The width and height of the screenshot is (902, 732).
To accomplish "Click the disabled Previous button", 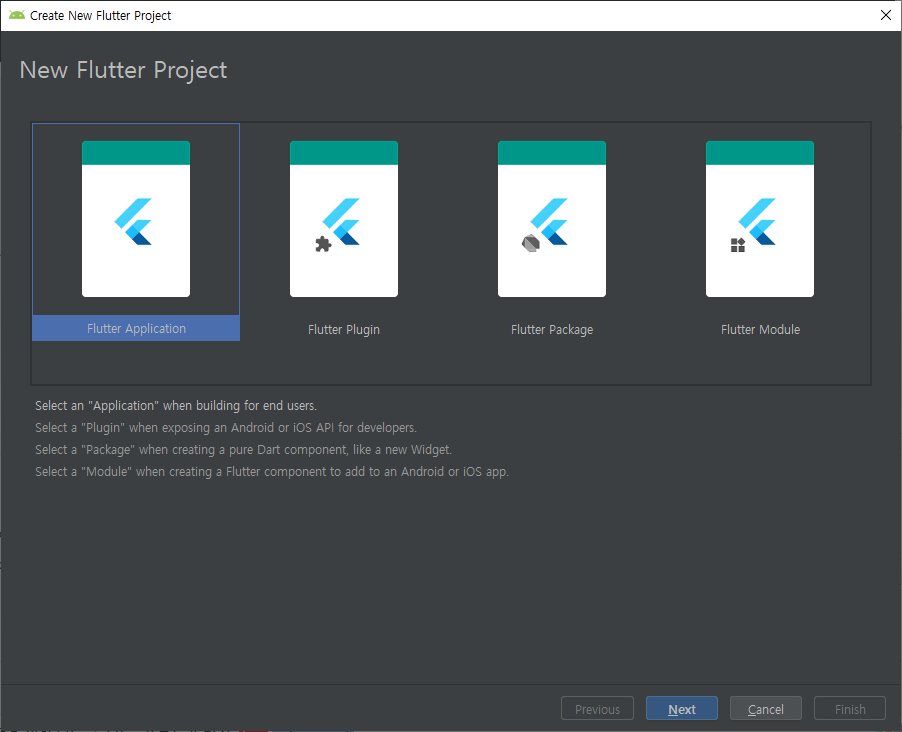I will click(x=597, y=708).
